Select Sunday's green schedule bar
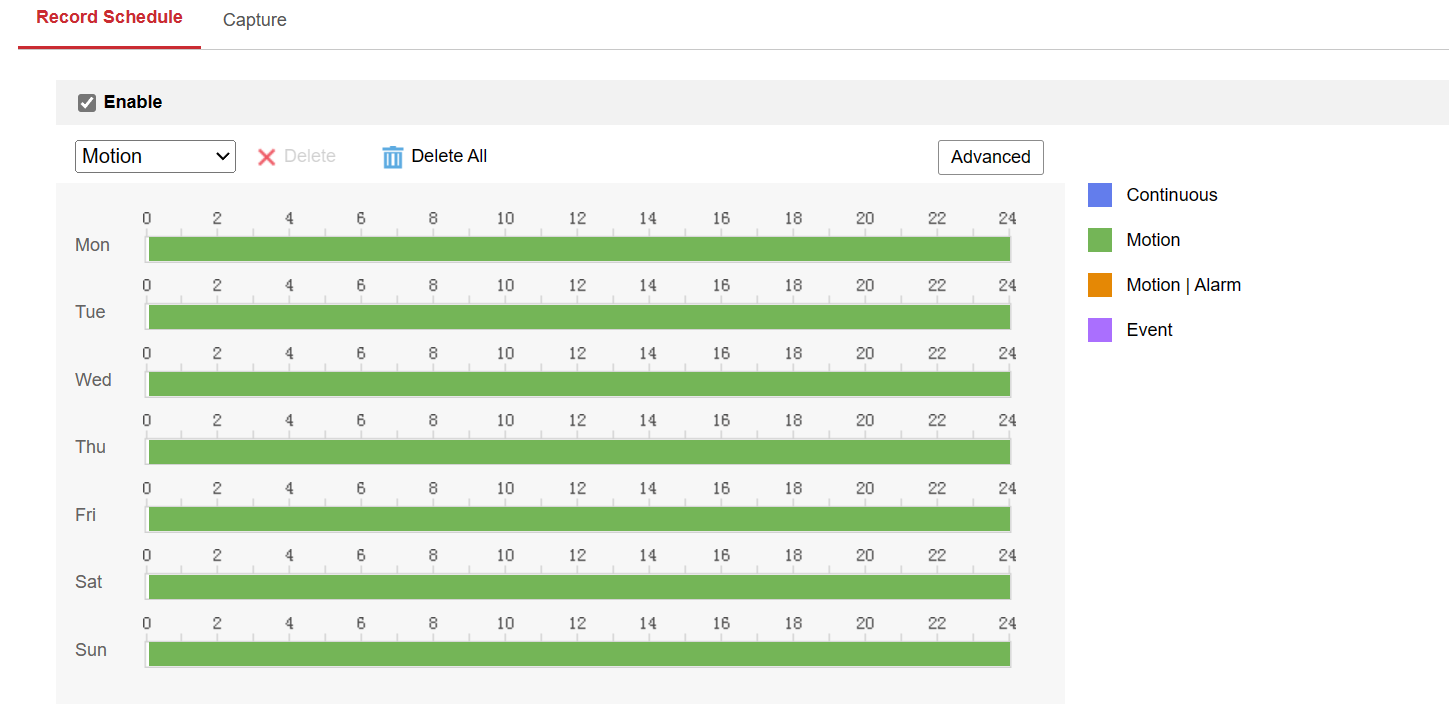 pyautogui.click(x=578, y=654)
